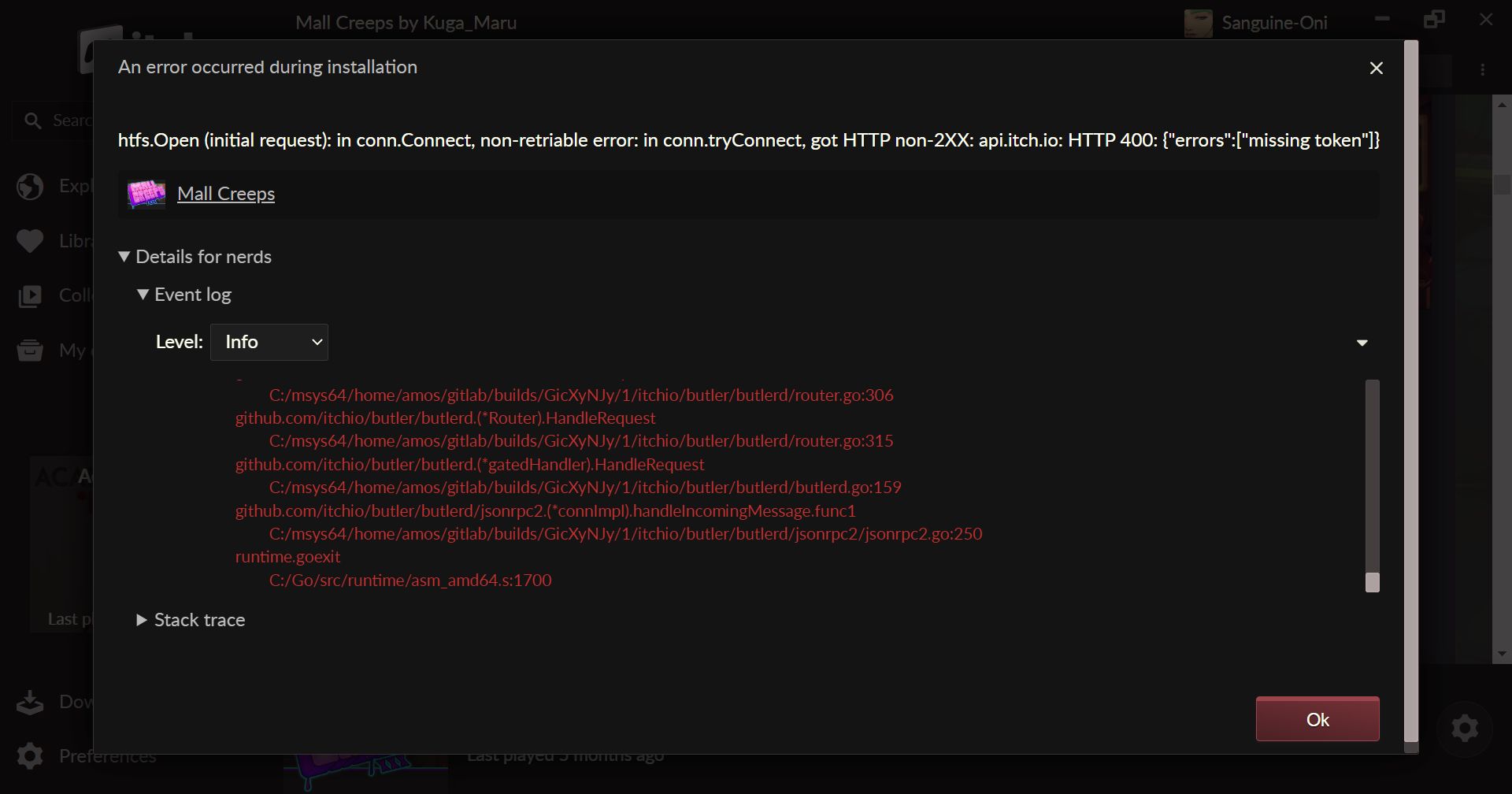Click the Sanguine-Oni profile avatar
Image resolution: width=1512 pixels, height=794 pixels.
click(1198, 23)
